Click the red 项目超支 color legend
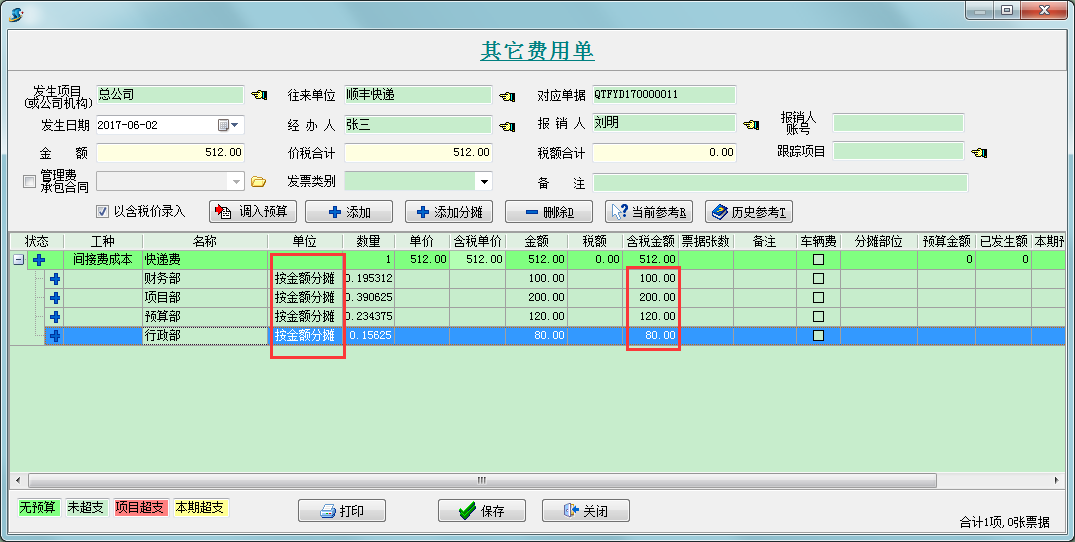Viewport: 1075px width, 542px height. tap(140, 508)
